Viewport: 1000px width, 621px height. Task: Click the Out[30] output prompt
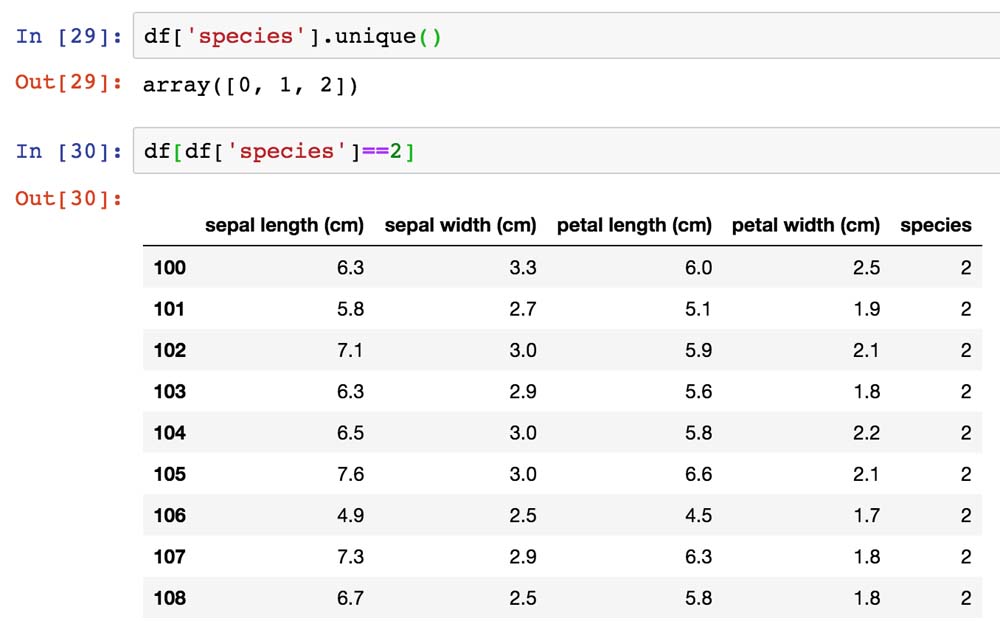point(69,199)
